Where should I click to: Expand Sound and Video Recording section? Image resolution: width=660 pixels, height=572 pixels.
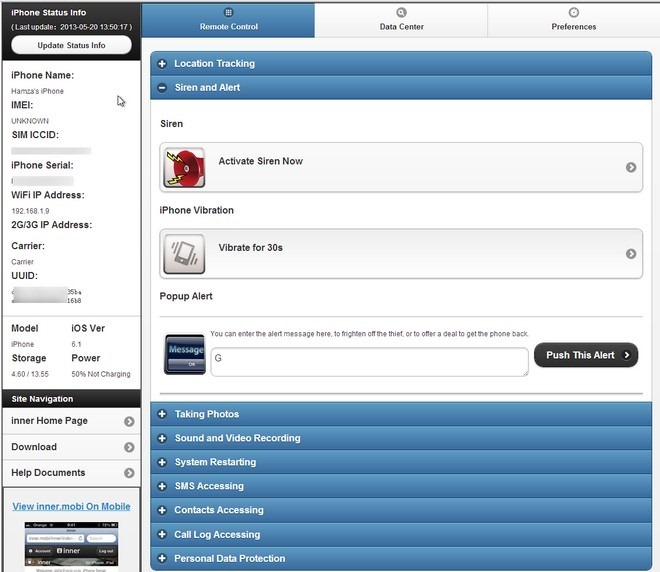click(401, 438)
